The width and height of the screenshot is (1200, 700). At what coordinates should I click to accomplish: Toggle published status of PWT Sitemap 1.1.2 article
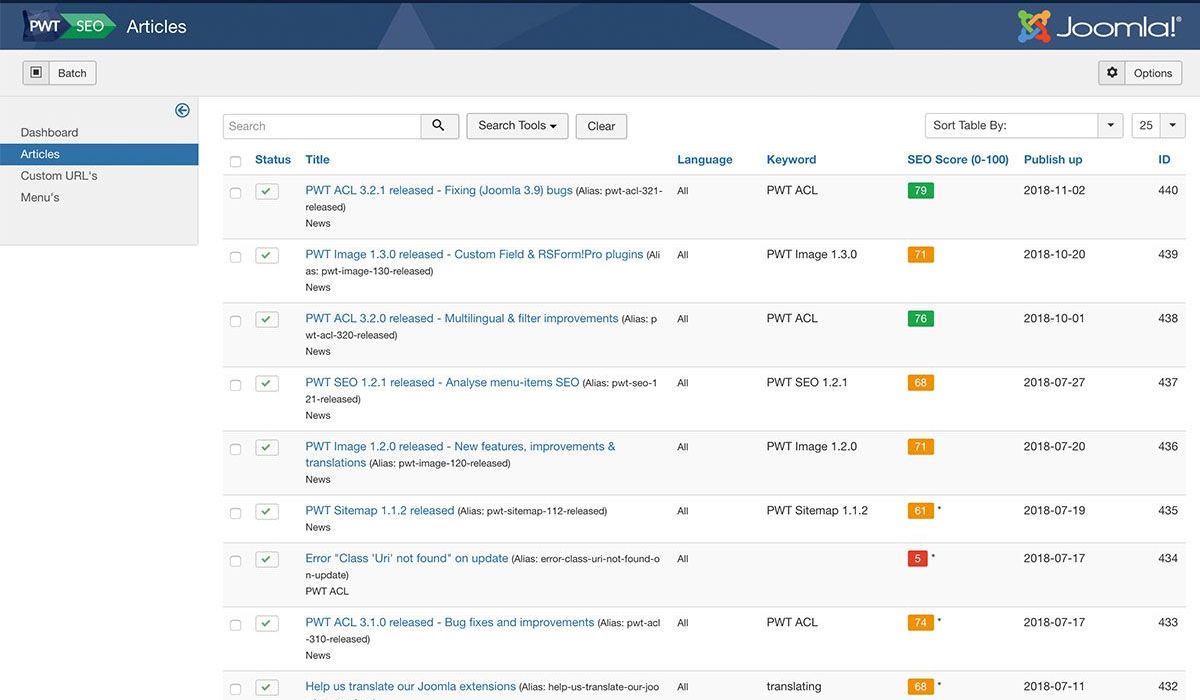tap(267, 511)
